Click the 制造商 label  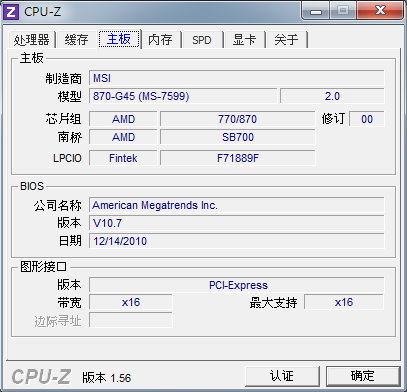click(63, 79)
